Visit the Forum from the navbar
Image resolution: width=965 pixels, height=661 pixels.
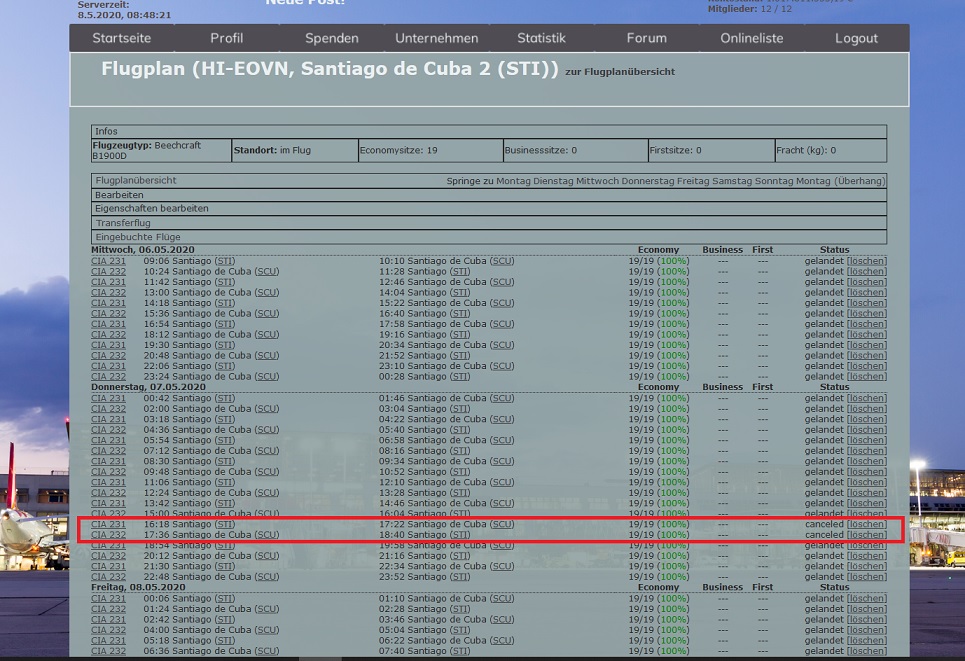coord(646,38)
